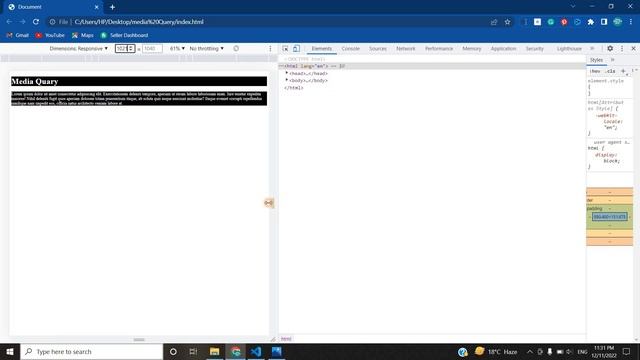The height and width of the screenshot is (360, 640).
Task: Open the Chrome profile avatar
Action: click(x=618, y=22)
